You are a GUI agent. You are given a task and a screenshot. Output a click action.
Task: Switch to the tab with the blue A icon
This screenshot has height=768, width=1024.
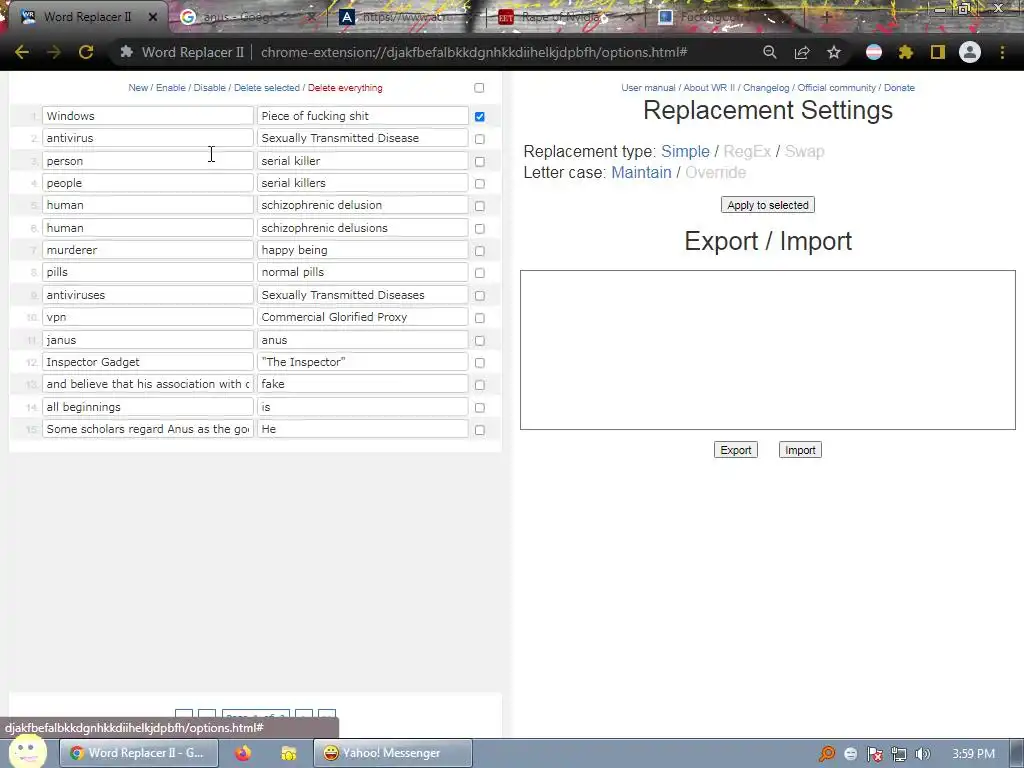pyautogui.click(x=405, y=17)
